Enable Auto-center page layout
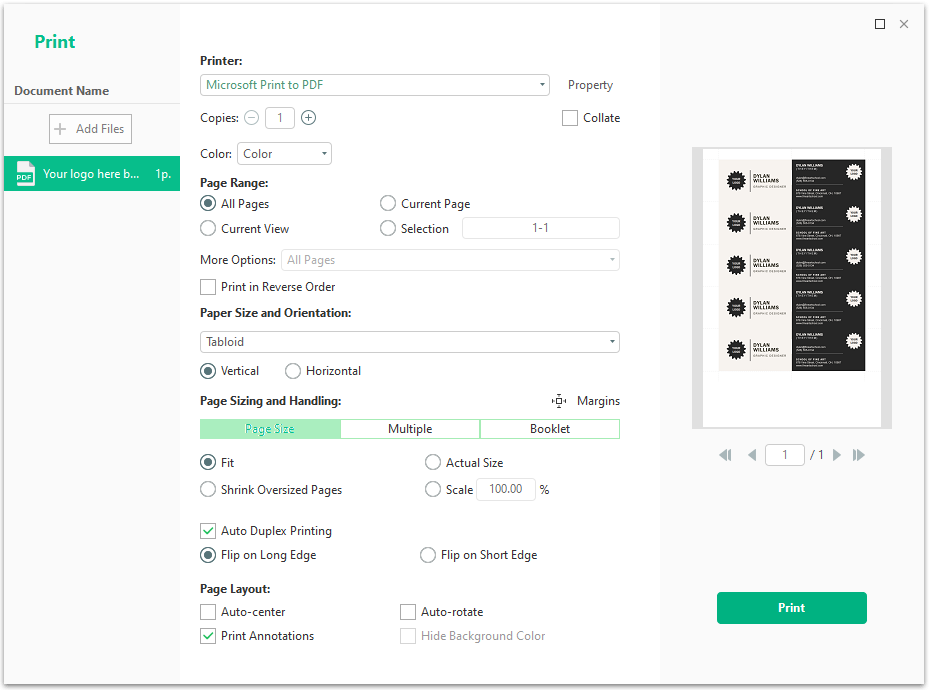 (x=208, y=612)
